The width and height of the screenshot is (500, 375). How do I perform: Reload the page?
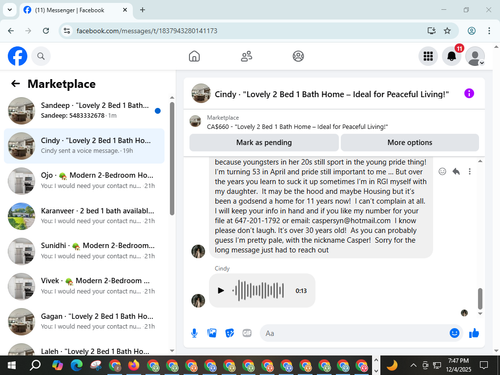pyautogui.click(x=46, y=31)
